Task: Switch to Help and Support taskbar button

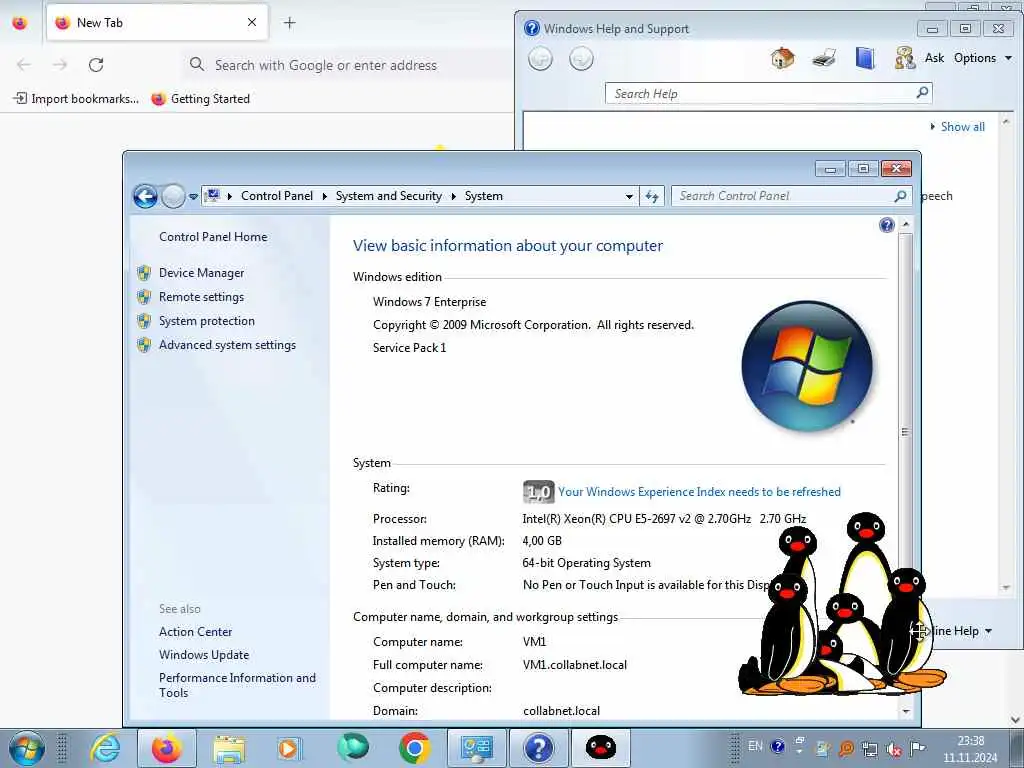Action: click(538, 748)
